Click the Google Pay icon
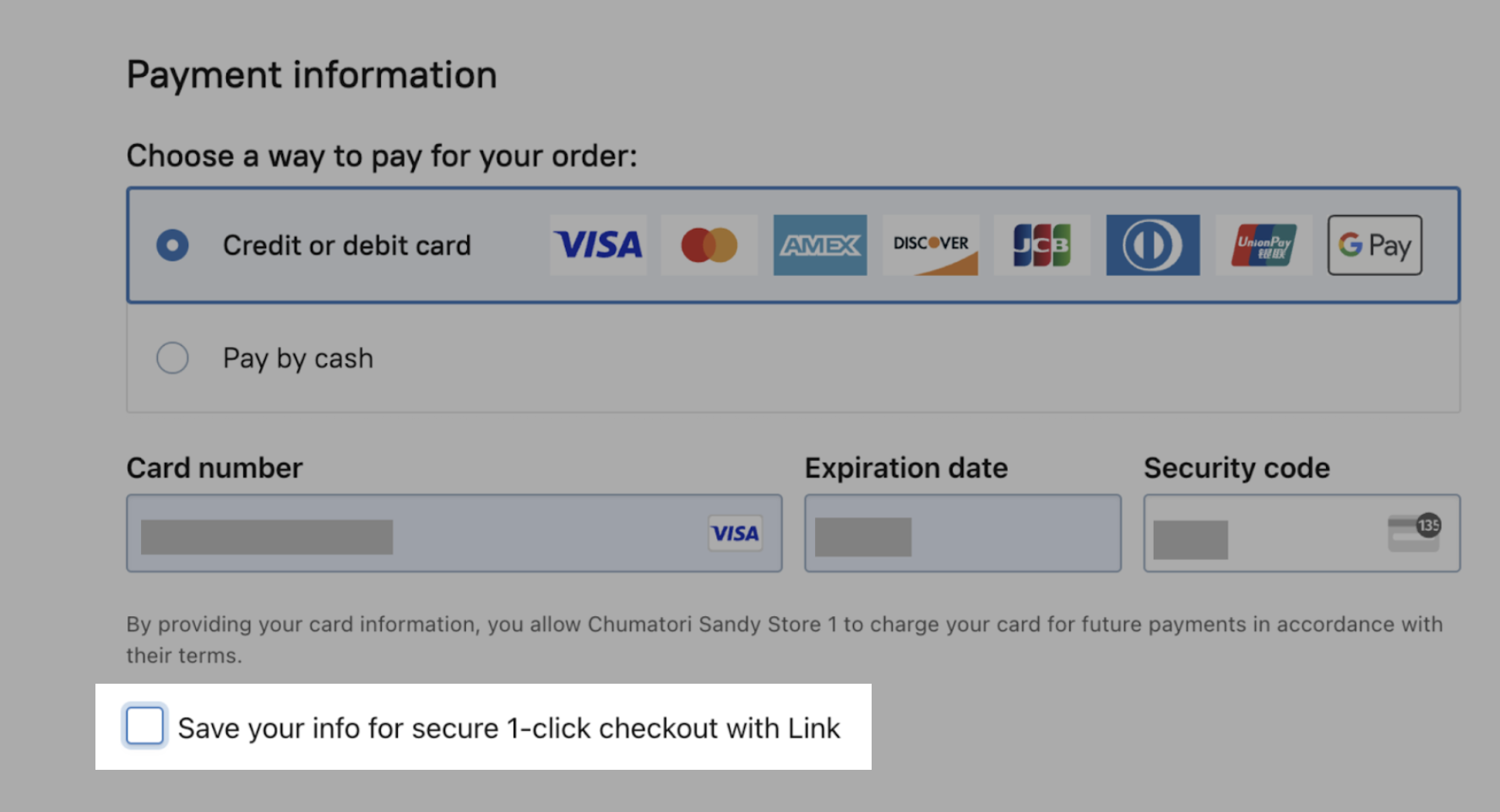The image size is (1500, 812). pyautogui.click(x=1374, y=245)
